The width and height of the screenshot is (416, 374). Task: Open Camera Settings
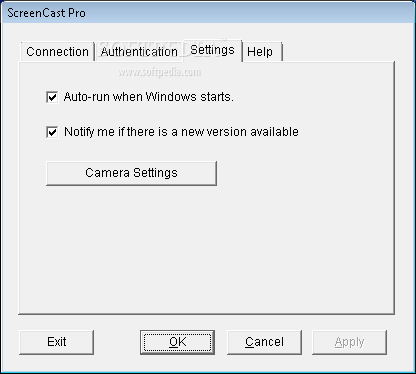point(131,173)
